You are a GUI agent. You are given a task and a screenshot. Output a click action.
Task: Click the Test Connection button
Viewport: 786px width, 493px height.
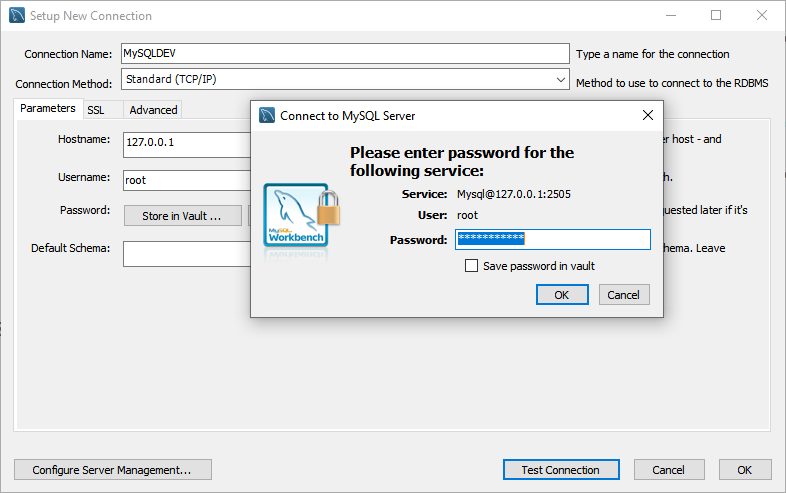coord(560,470)
